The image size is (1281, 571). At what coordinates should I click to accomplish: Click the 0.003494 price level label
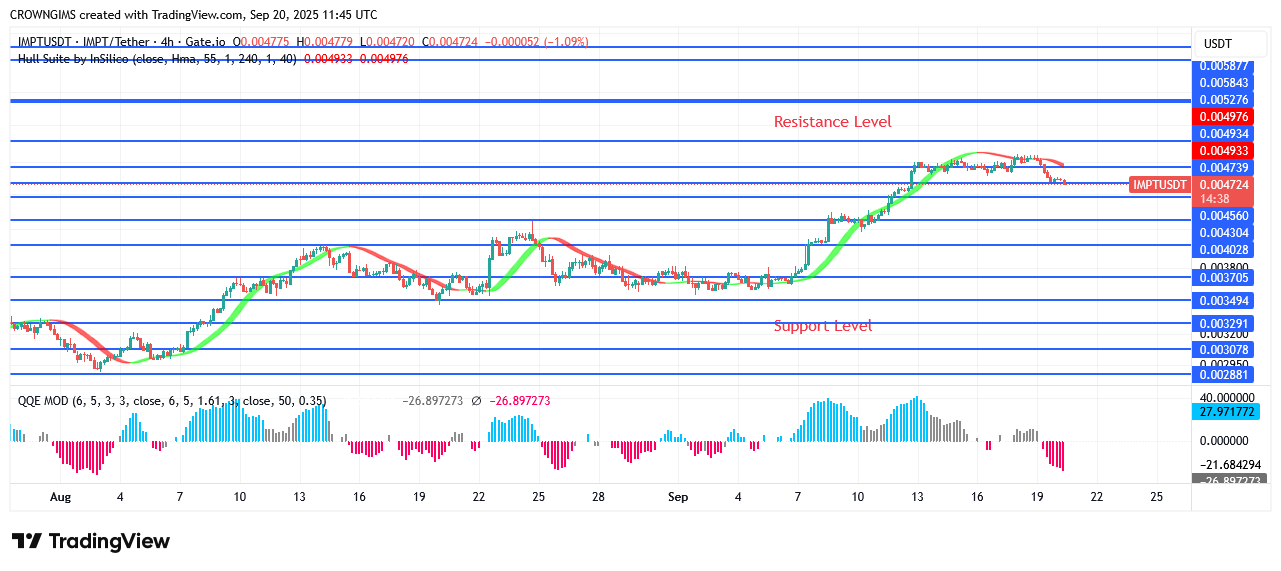pyautogui.click(x=1223, y=301)
